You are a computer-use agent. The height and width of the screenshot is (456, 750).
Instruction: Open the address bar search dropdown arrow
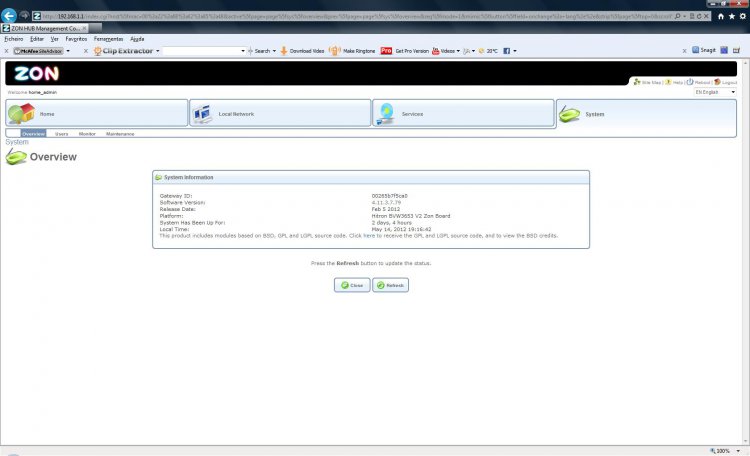684,16
